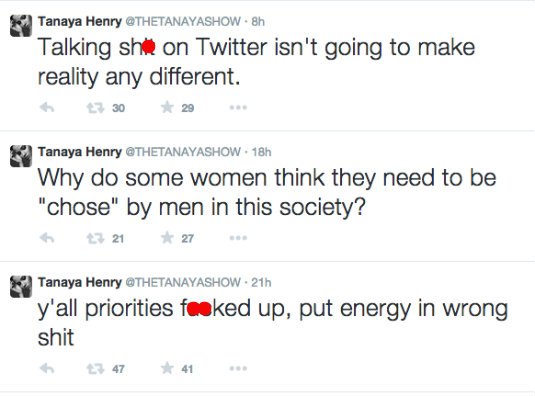This screenshot has height=396, width=535.
Task: Open more options on the 21h tweet
Action: (x=238, y=368)
